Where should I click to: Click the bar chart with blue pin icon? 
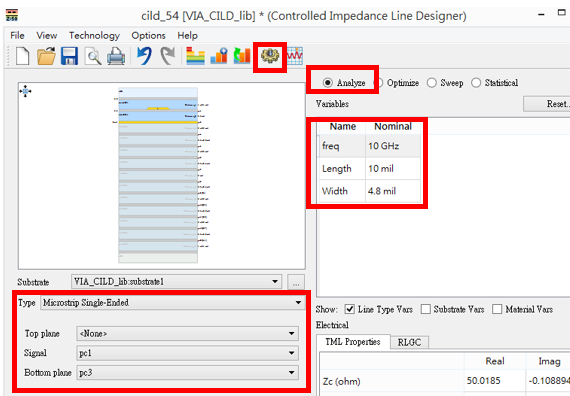click(219, 56)
